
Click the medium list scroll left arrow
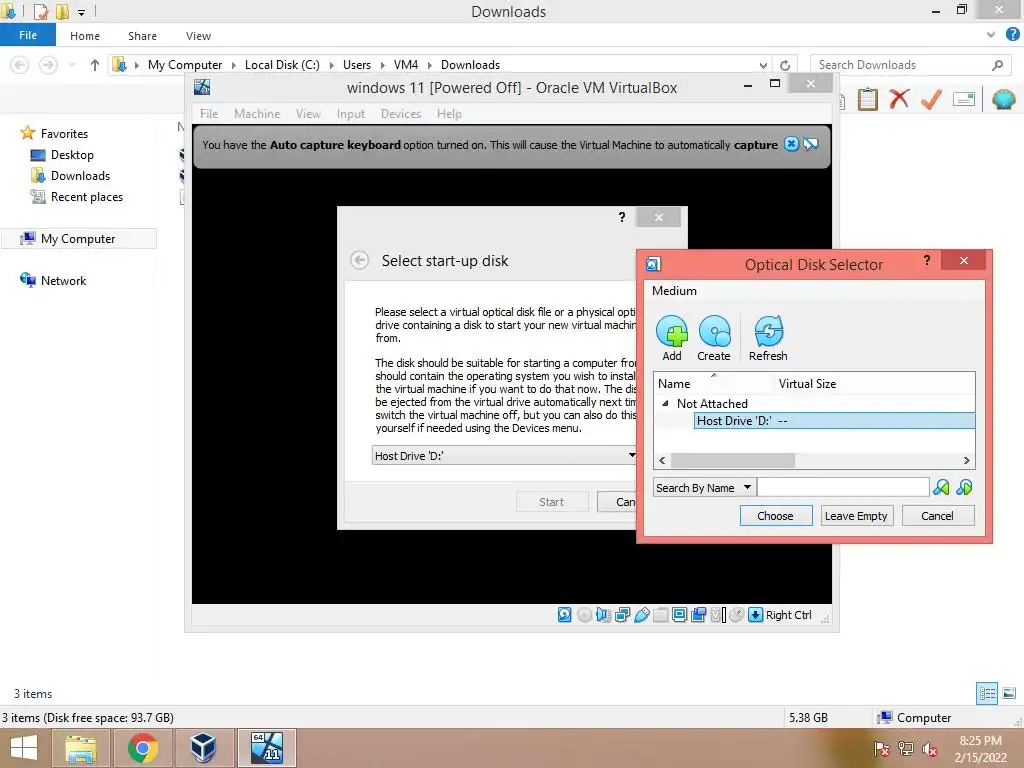pos(662,460)
